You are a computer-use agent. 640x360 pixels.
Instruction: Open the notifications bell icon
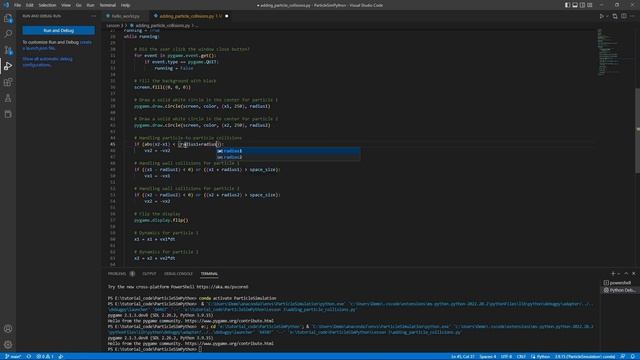633,356
